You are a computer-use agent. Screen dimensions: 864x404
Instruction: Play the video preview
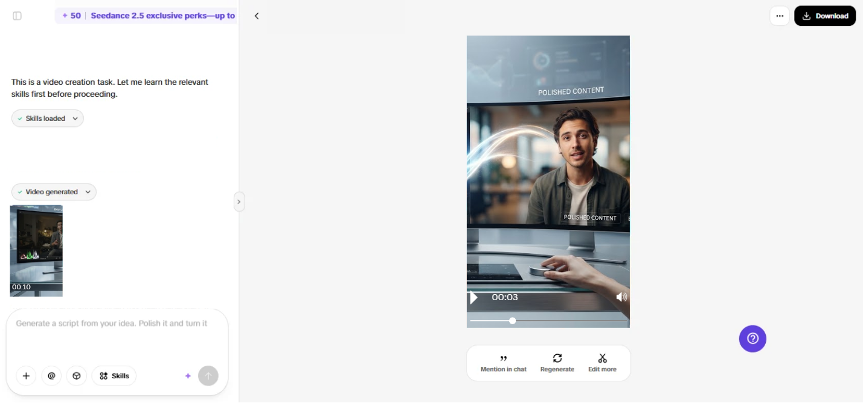(473, 298)
